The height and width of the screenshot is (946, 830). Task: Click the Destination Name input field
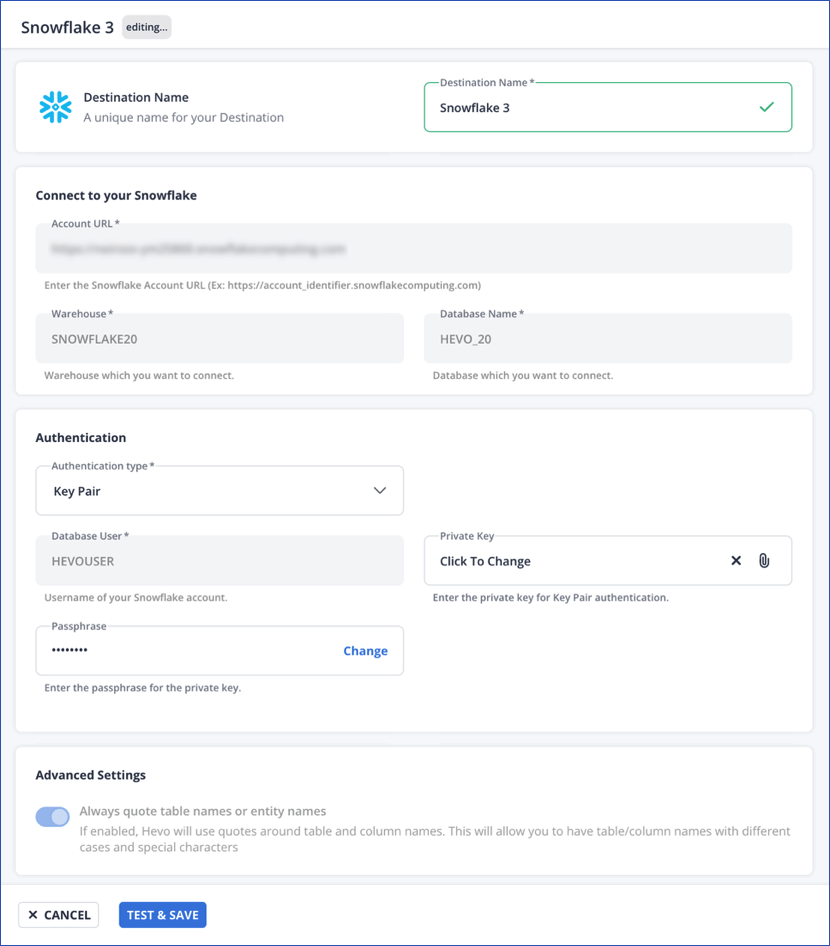608,107
